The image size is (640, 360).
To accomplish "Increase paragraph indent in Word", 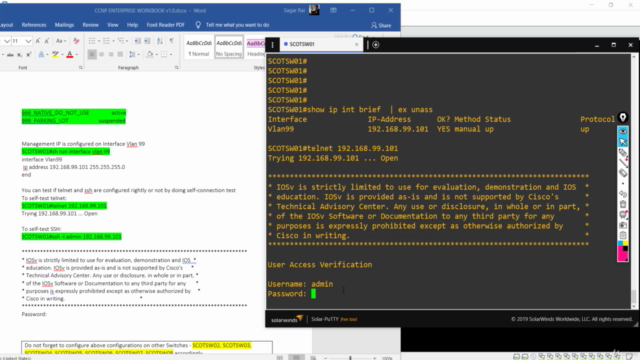I will pyautogui.click(x=147, y=41).
